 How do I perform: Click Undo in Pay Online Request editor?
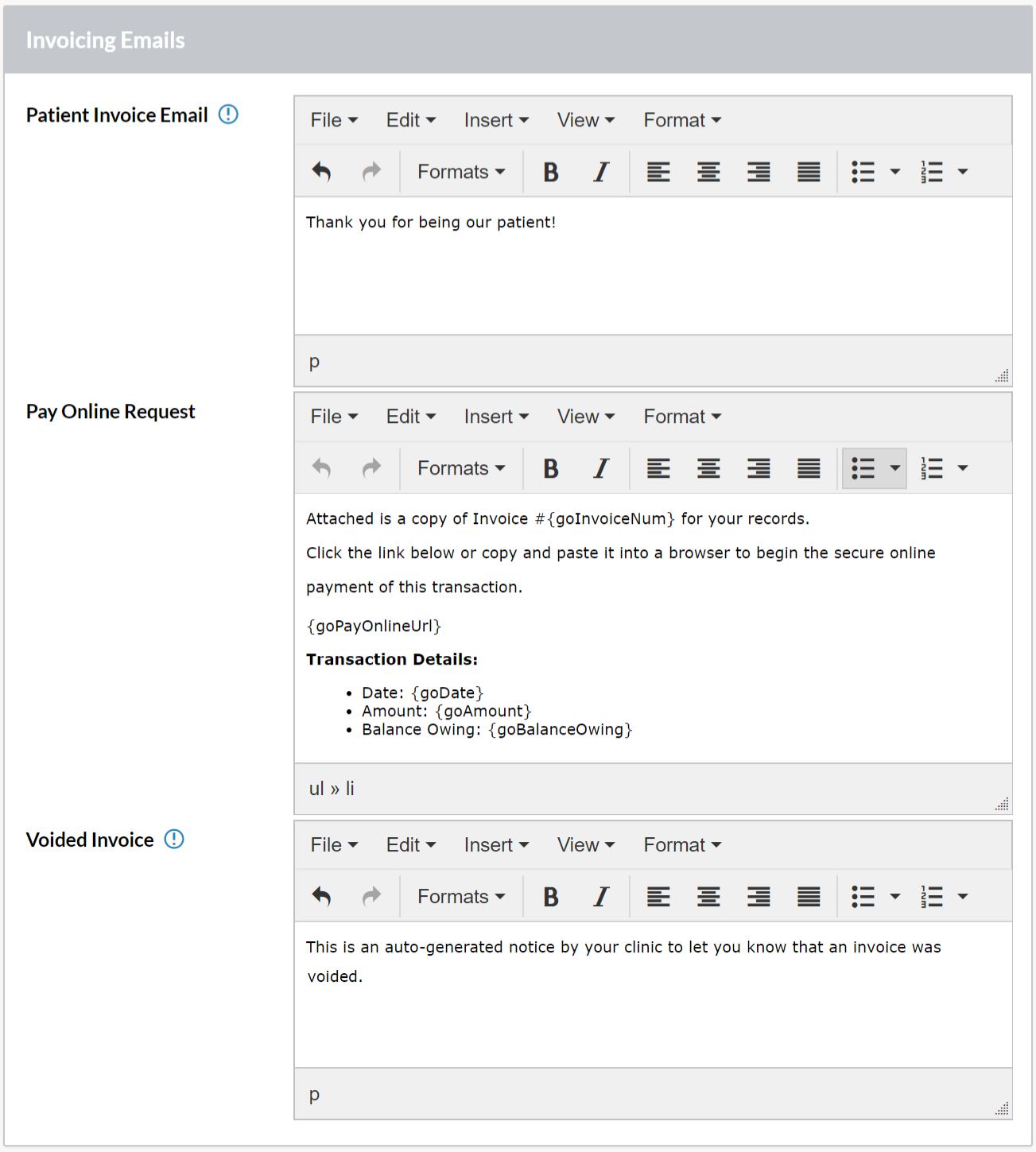(321, 468)
